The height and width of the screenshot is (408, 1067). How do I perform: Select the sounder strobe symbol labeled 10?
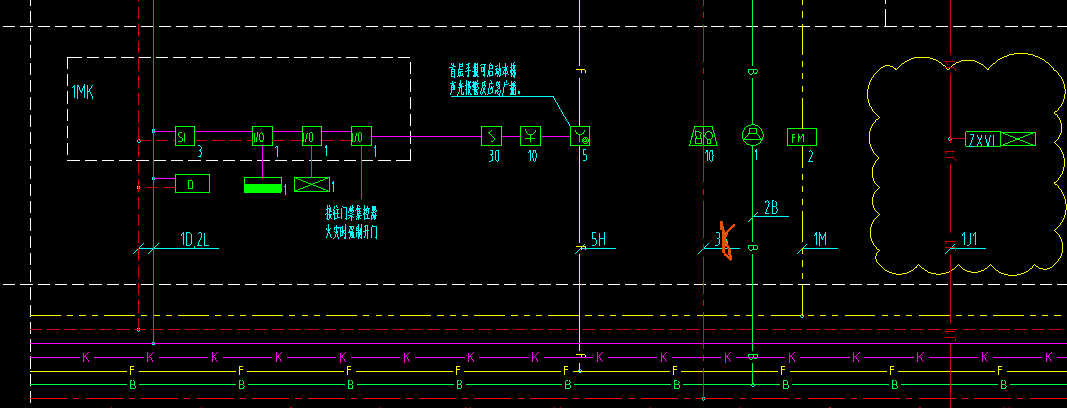(x=703, y=136)
